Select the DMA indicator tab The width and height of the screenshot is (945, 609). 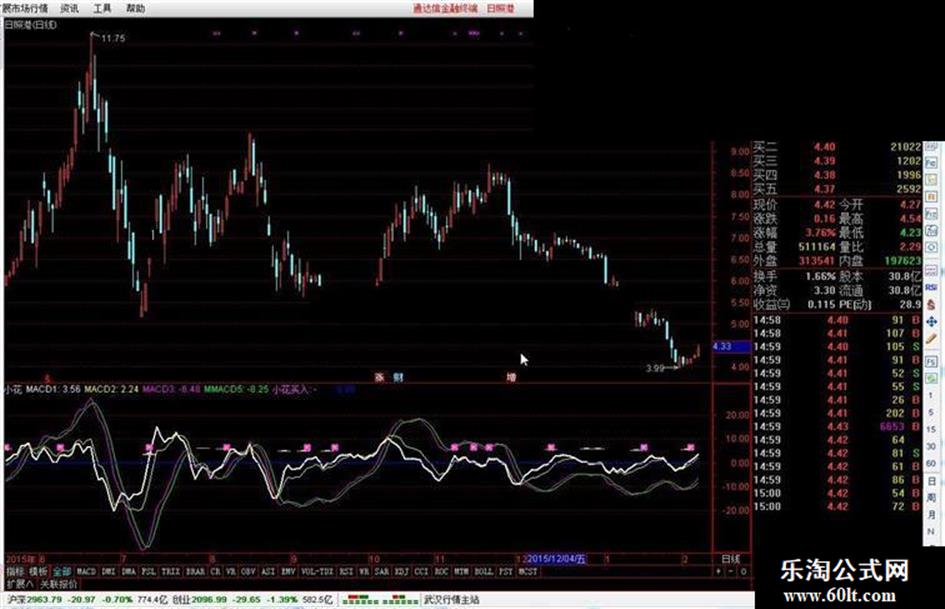(x=128, y=571)
